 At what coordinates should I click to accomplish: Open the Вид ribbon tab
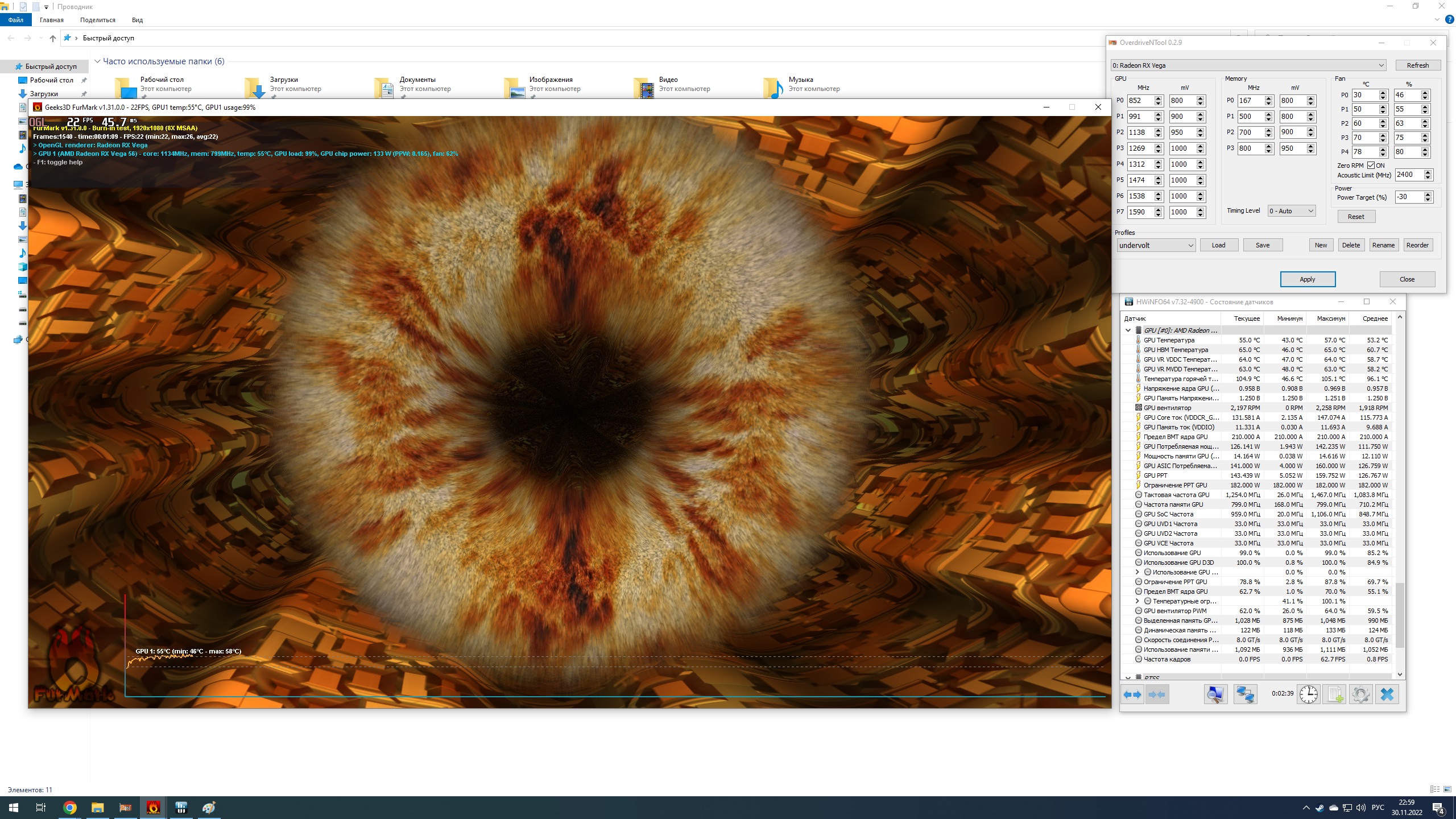137,20
